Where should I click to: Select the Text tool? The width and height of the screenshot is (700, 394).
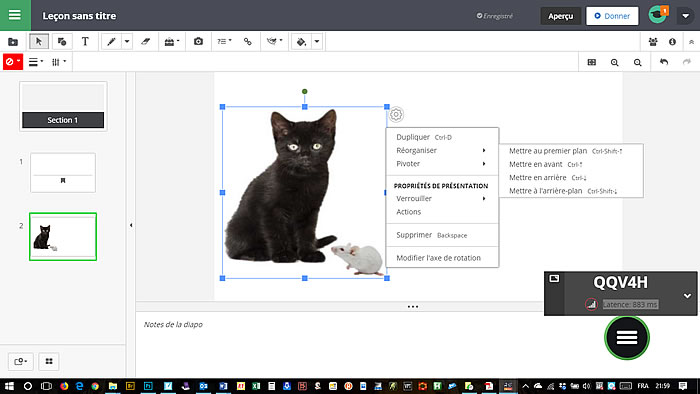coord(85,41)
